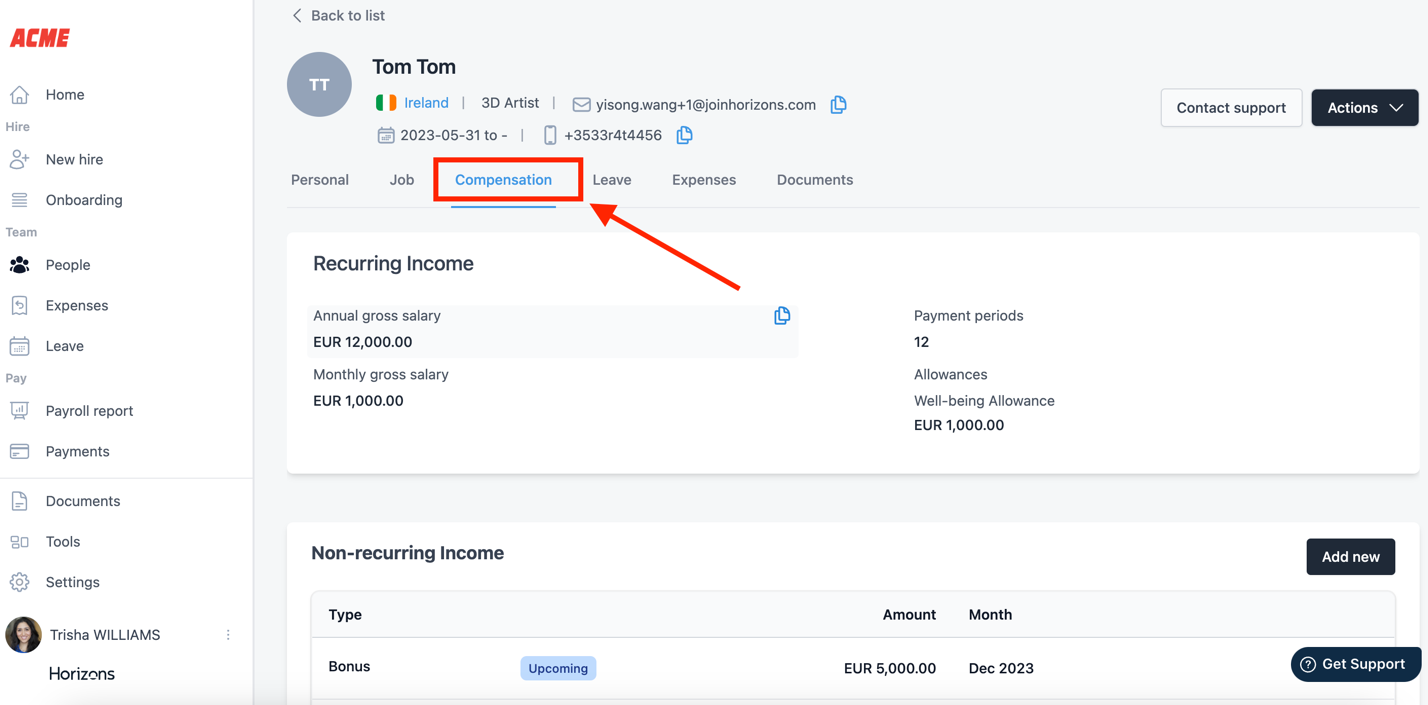The width and height of the screenshot is (1428, 705).
Task: Open Settings in the sidebar
Action: 72,582
